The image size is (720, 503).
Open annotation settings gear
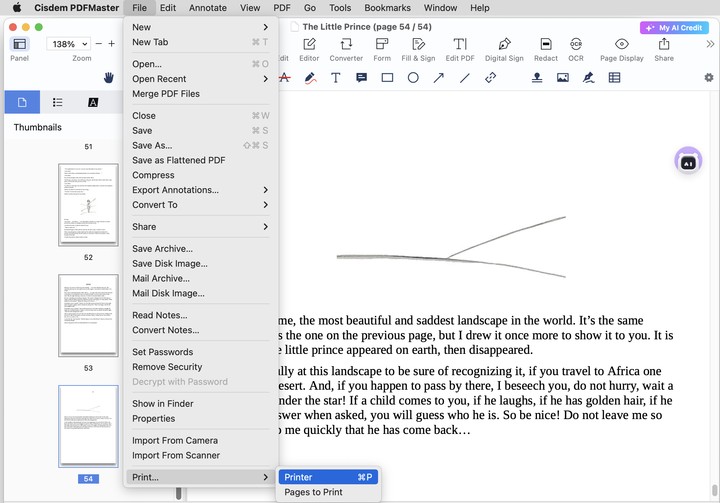709,78
